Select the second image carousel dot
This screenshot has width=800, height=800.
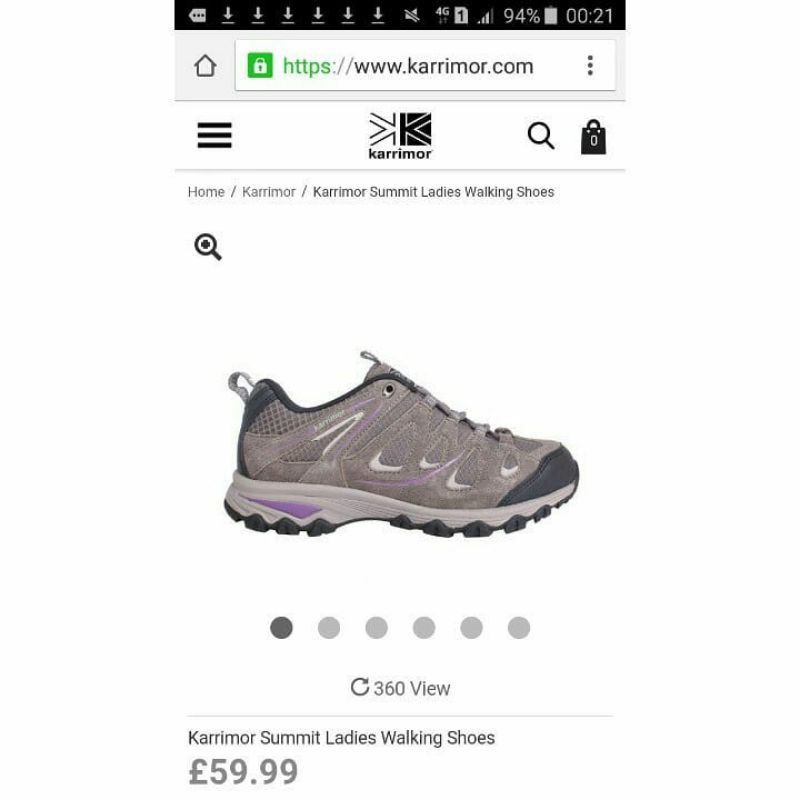(329, 628)
